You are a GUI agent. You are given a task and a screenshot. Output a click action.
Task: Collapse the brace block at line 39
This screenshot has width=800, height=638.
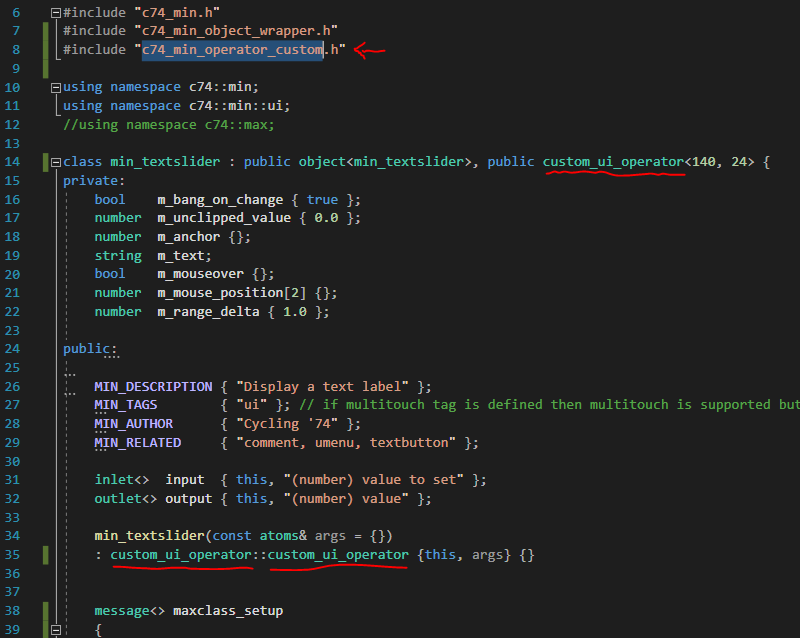[56, 630]
